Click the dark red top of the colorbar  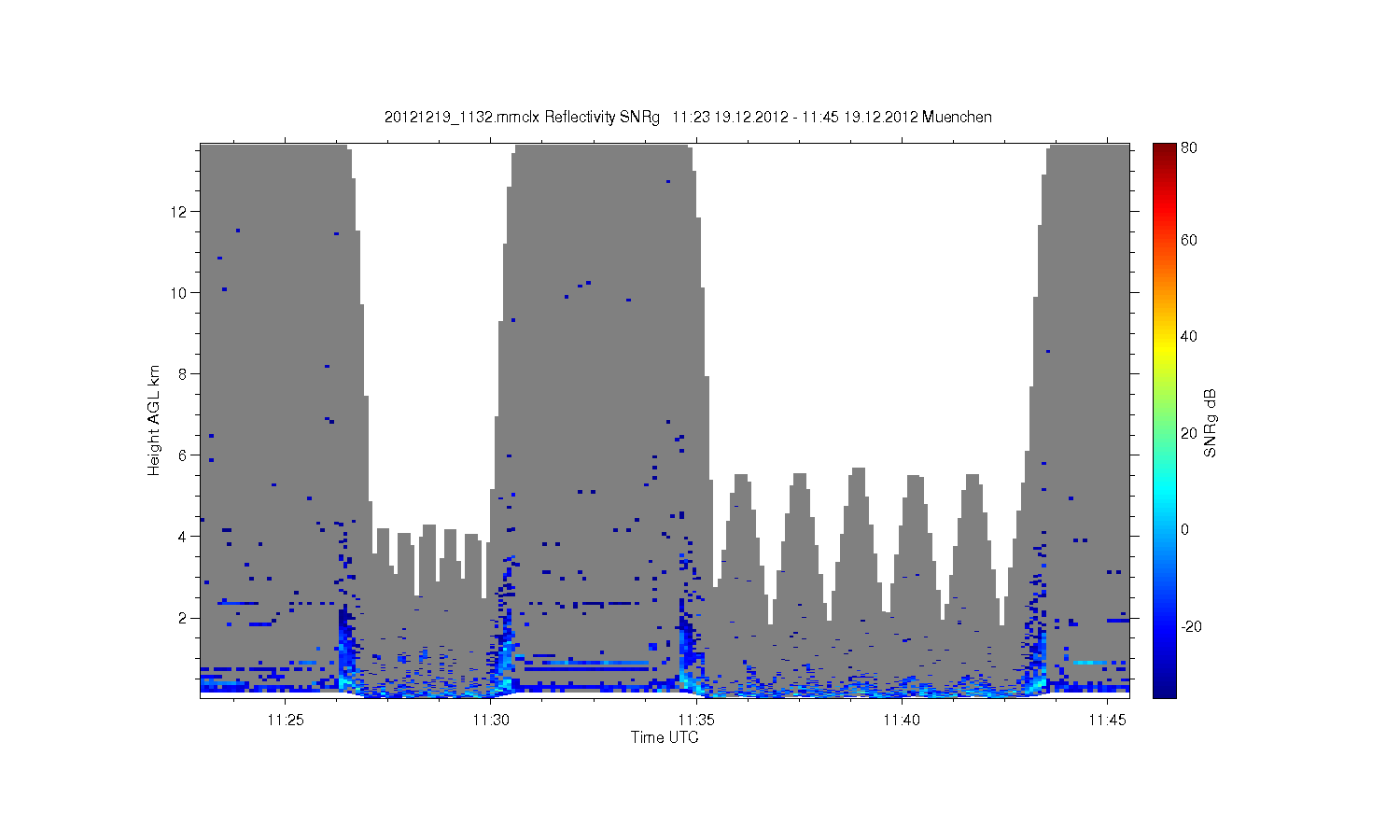click(x=1164, y=149)
